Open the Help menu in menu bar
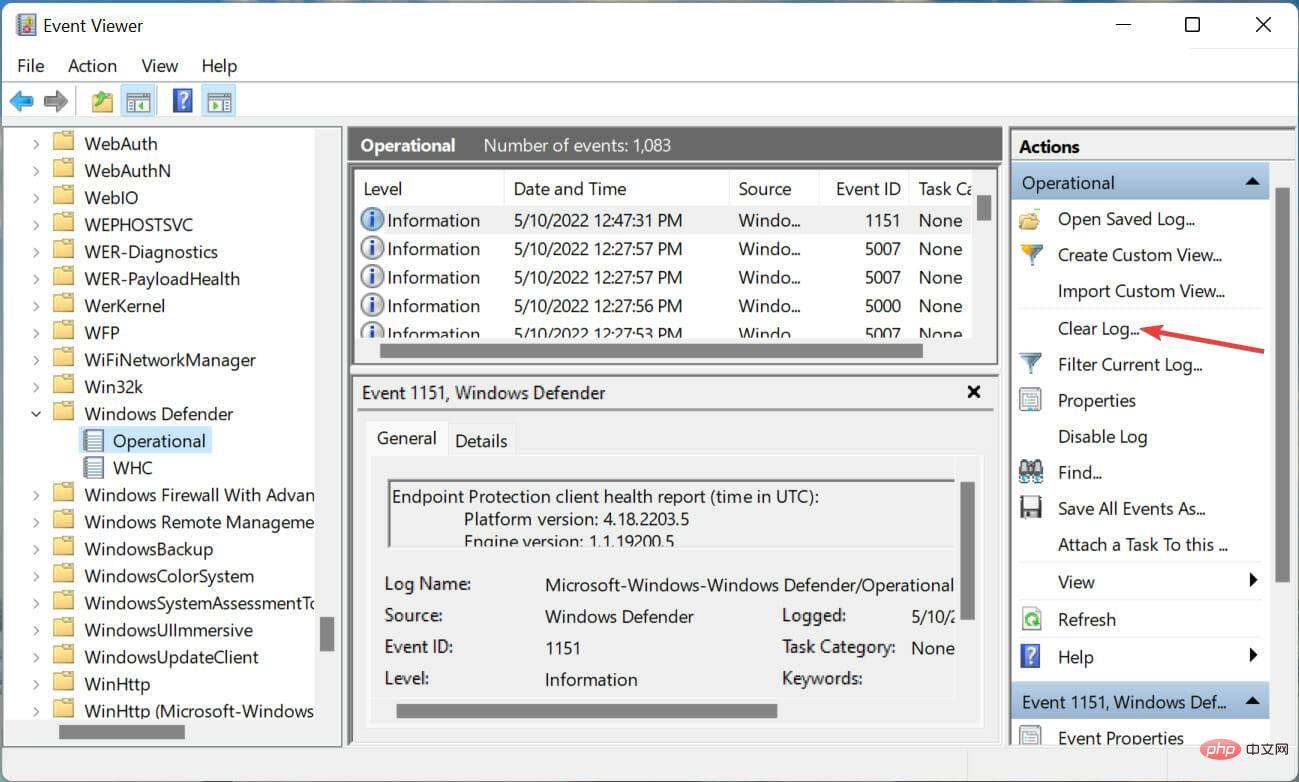 click(x=219, y=65)
